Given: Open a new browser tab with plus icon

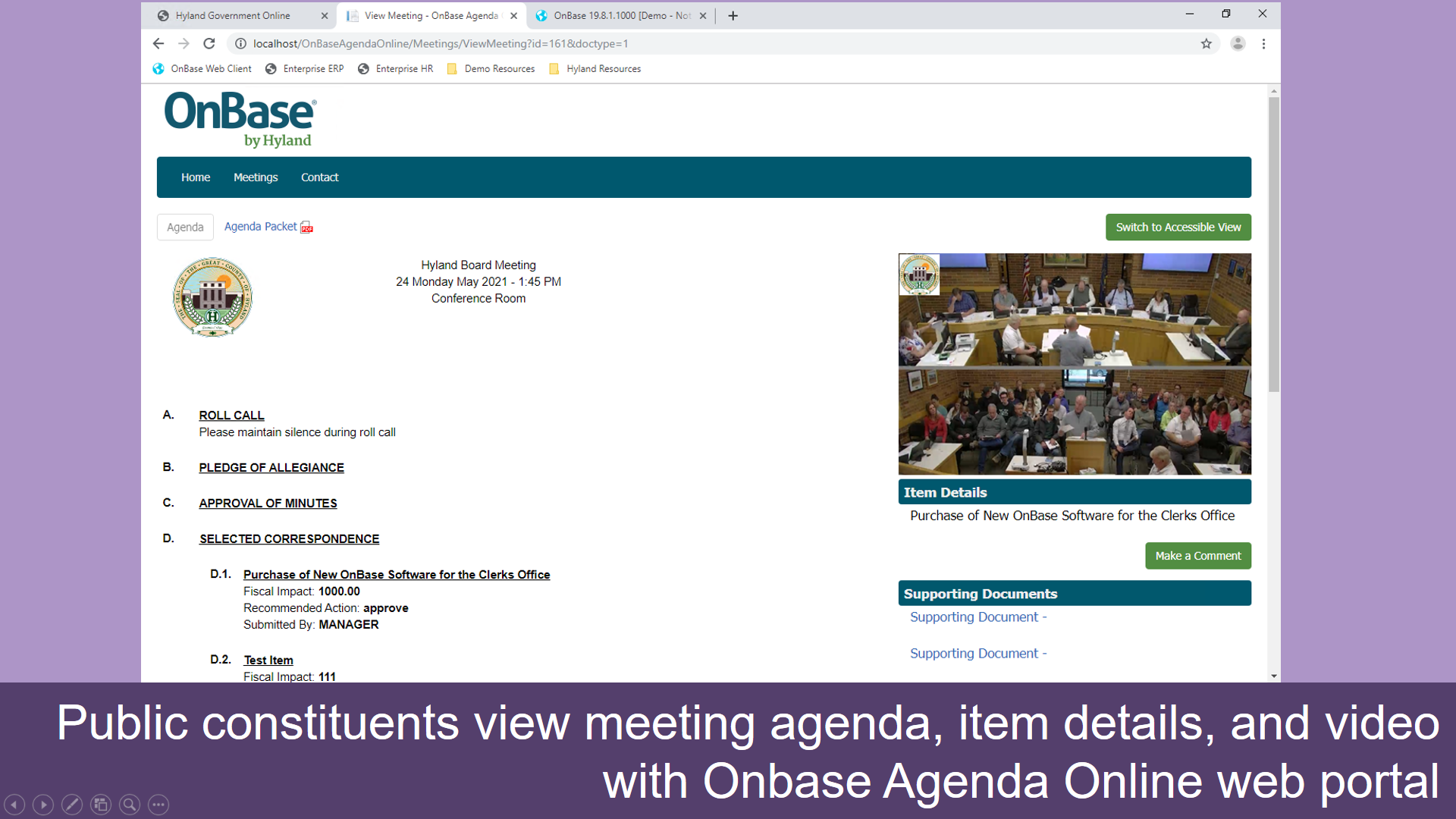Looking at the screenshot, I should coord(733,16).
